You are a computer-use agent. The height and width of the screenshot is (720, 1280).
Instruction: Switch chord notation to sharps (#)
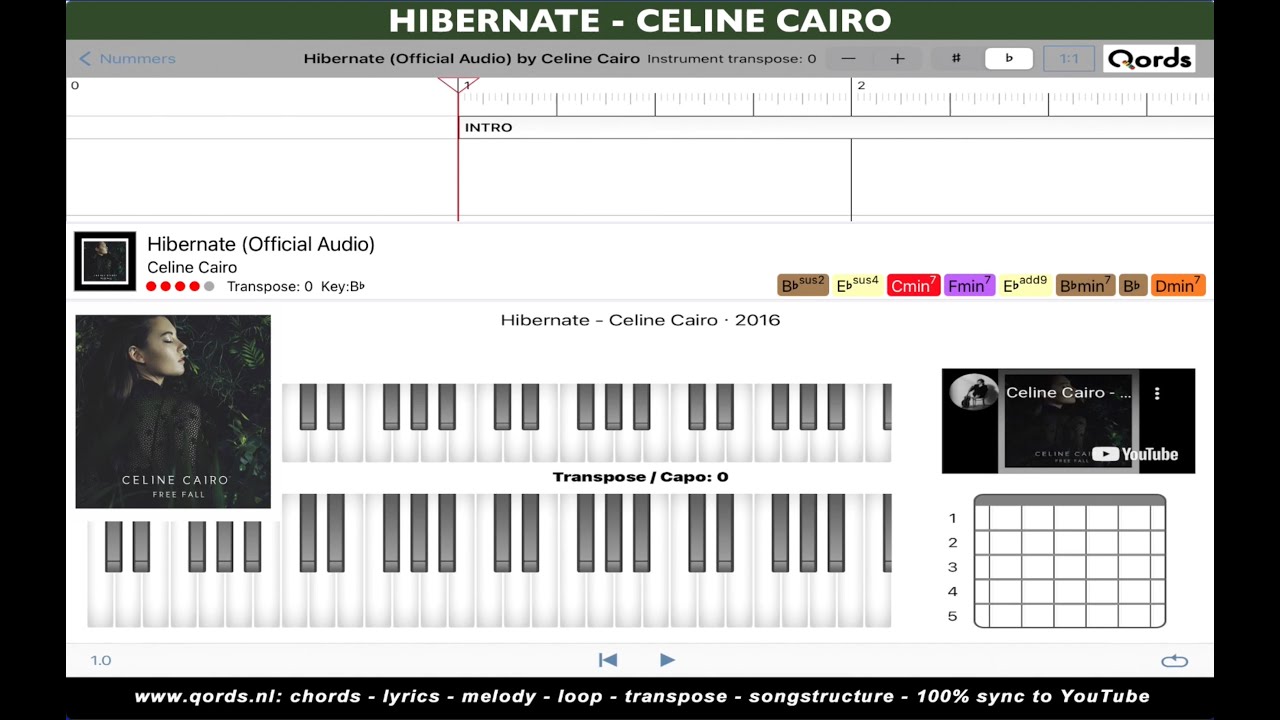click(x=956, y=58)
